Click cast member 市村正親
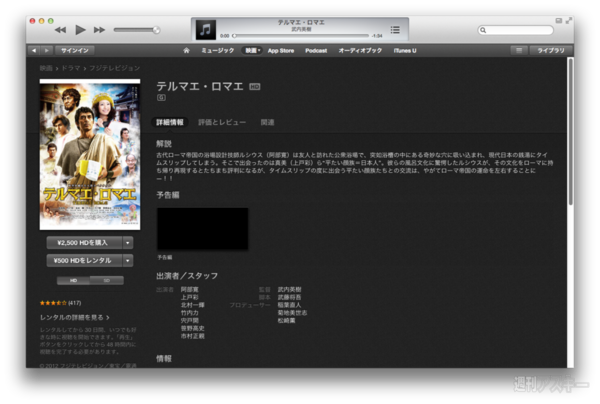Image resolution: width=600 pixels, height=404 pixels. point(192,336)
